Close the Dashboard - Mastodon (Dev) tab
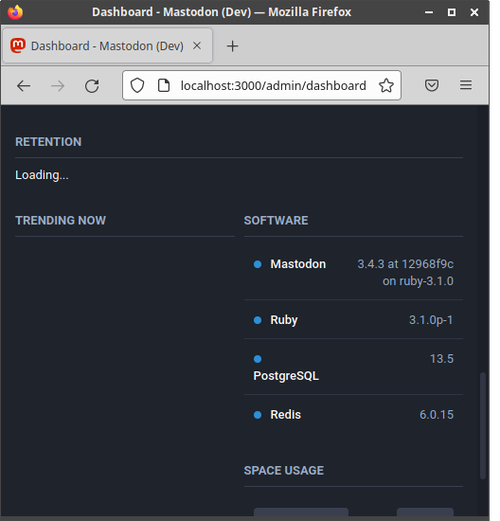Viewport: 500px width, 521px height. tap(197, 46)
